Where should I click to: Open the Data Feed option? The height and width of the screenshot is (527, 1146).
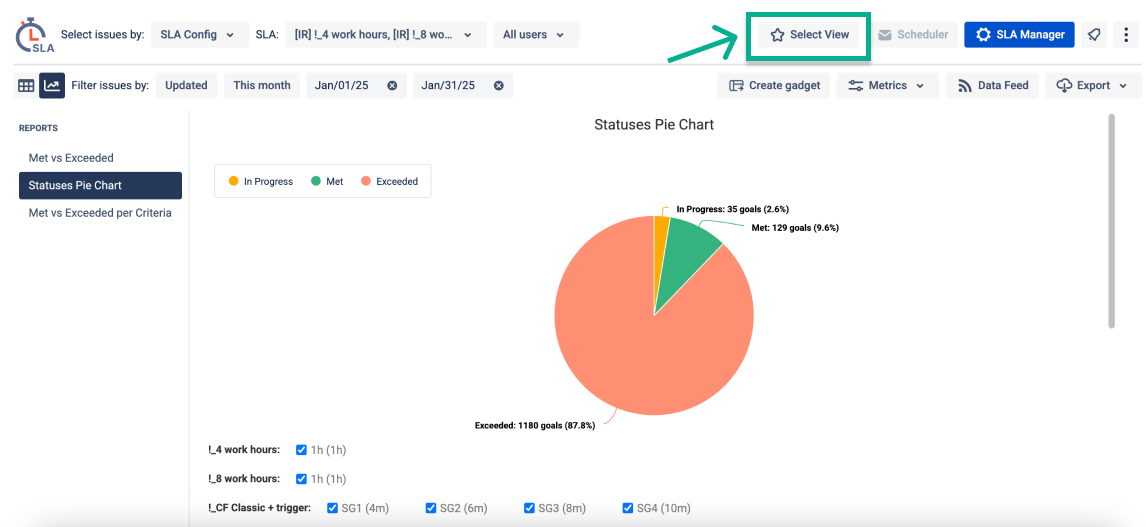(992, 86)
